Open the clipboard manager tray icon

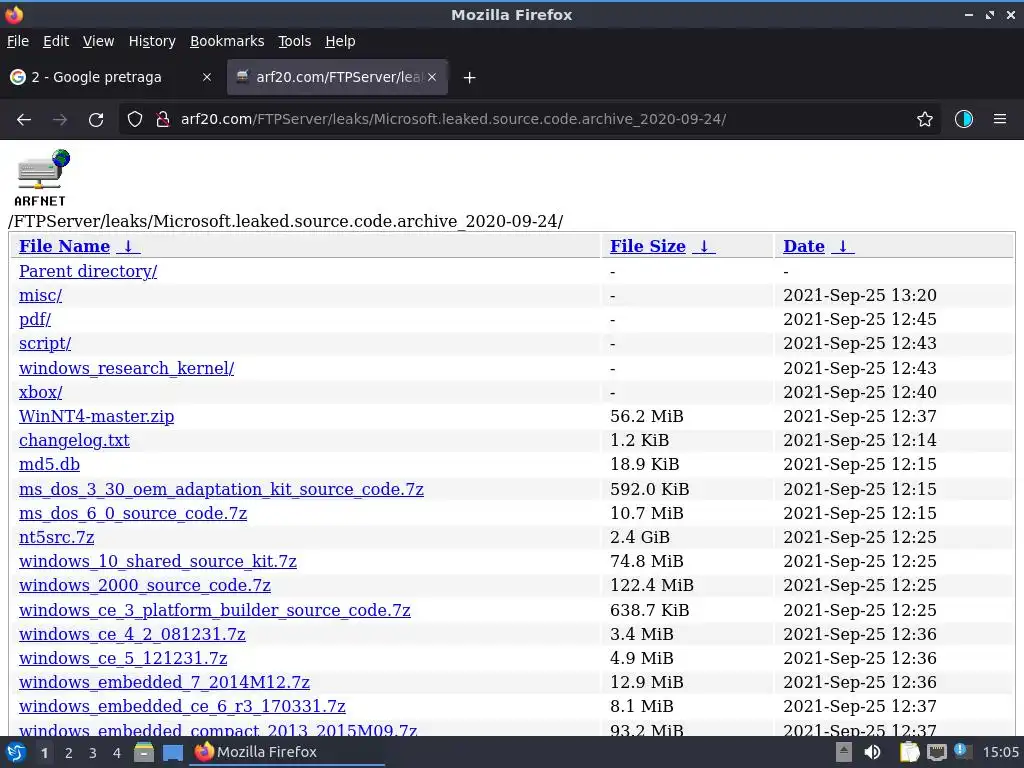pyautogui.click(x=909, y=752)
